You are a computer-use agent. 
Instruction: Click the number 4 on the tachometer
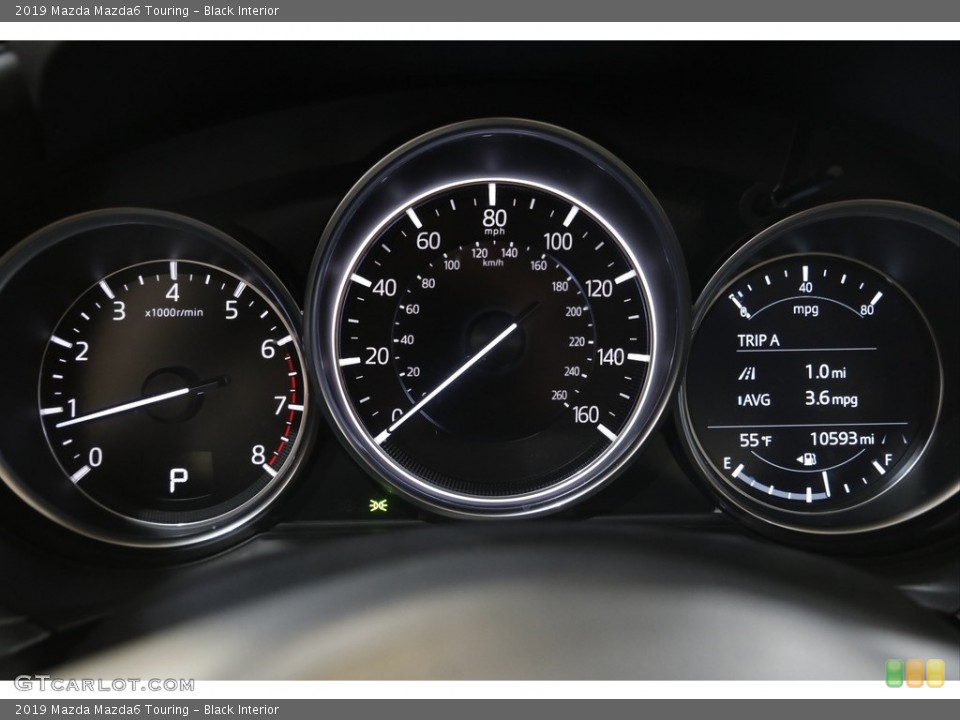click(x=173, y=293)
